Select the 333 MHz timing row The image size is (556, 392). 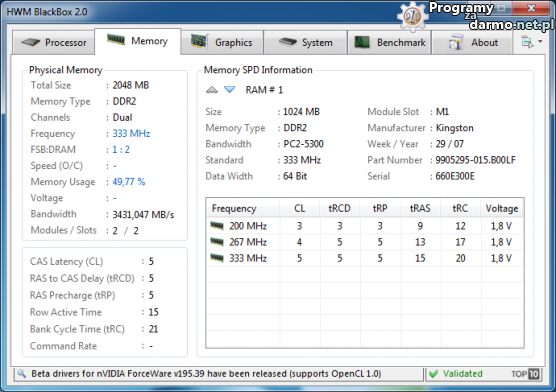pos(365,258)
